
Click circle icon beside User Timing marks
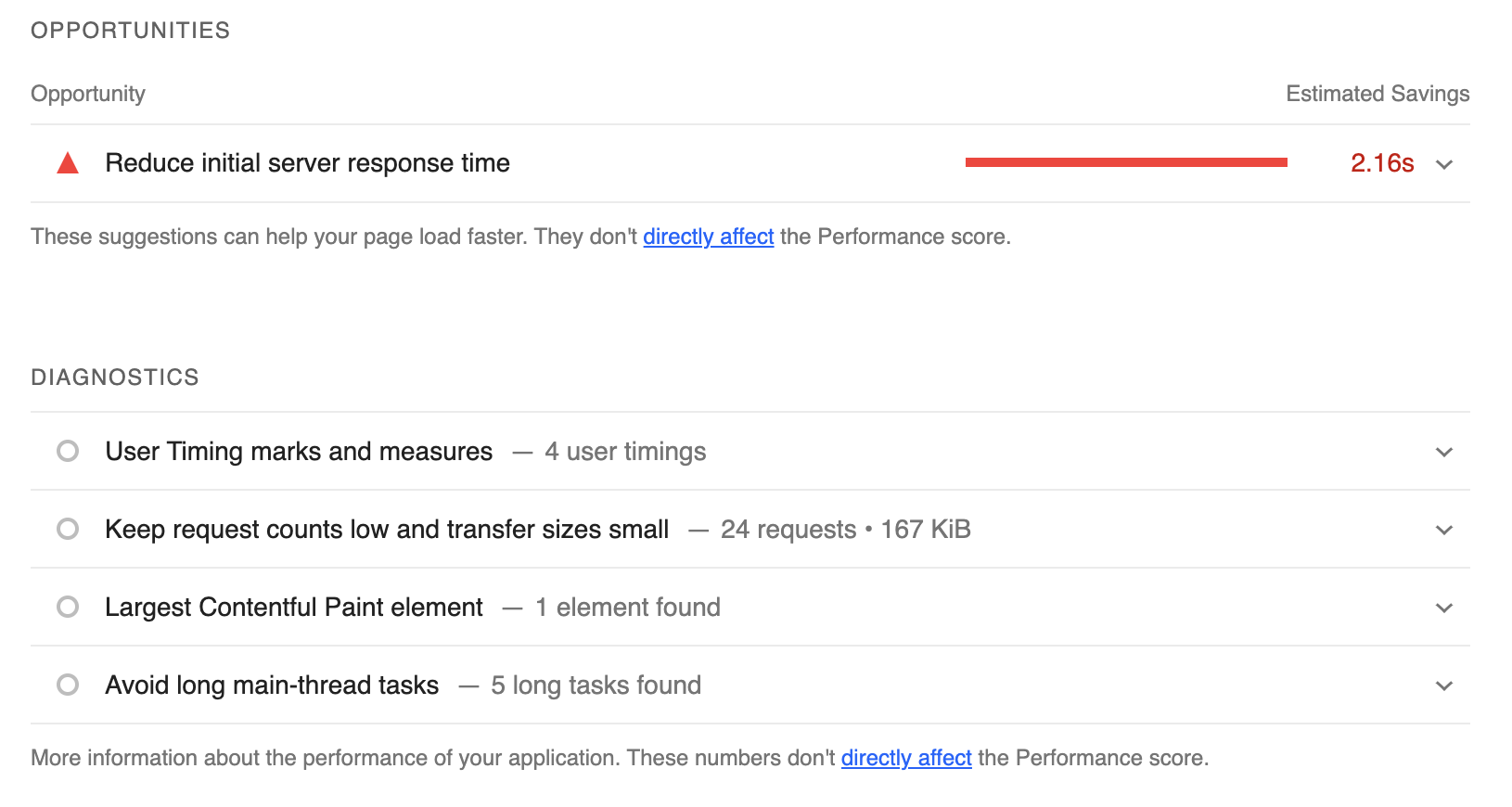coord(68,451)
